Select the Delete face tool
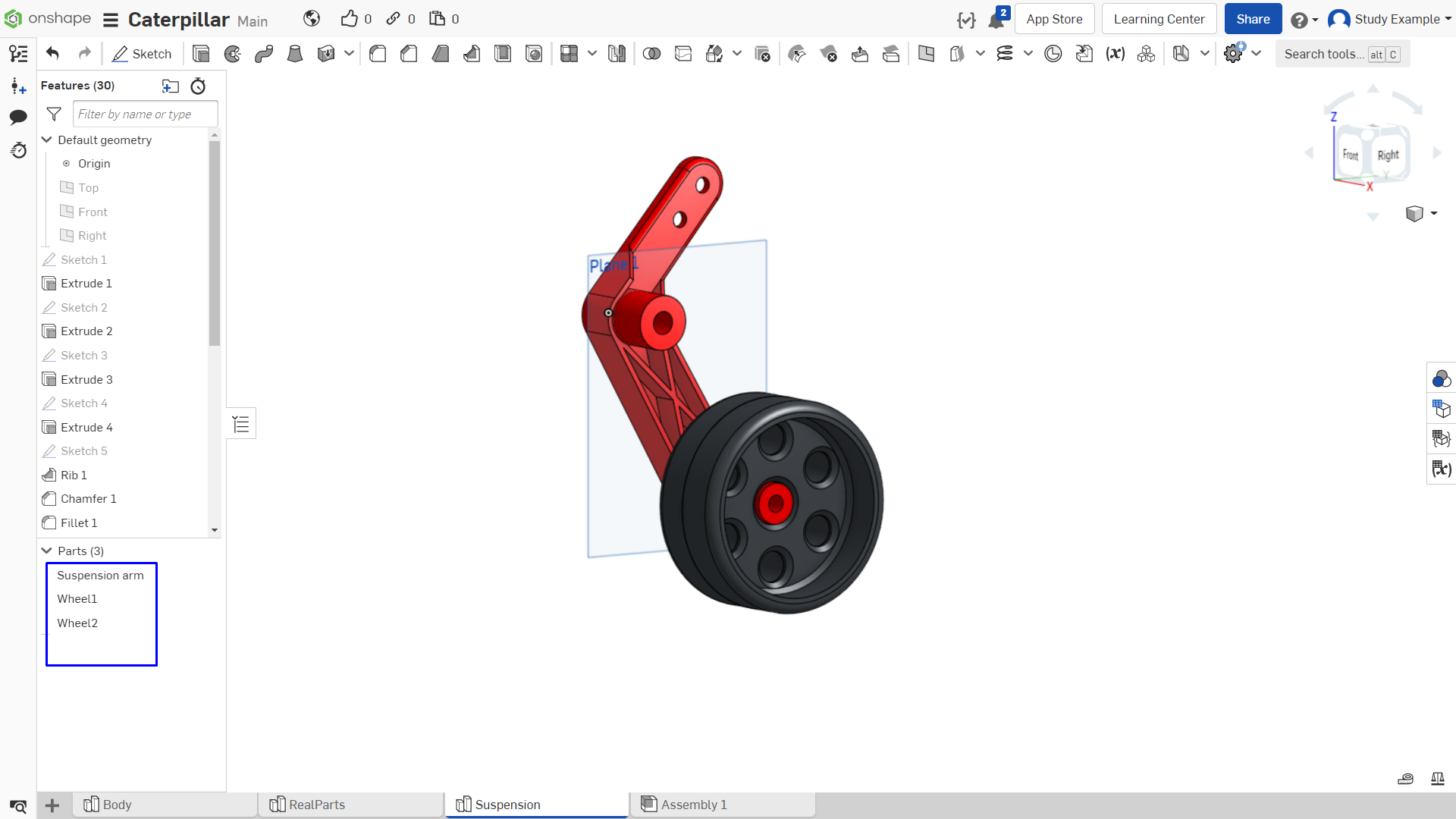 tap(828, 54)
